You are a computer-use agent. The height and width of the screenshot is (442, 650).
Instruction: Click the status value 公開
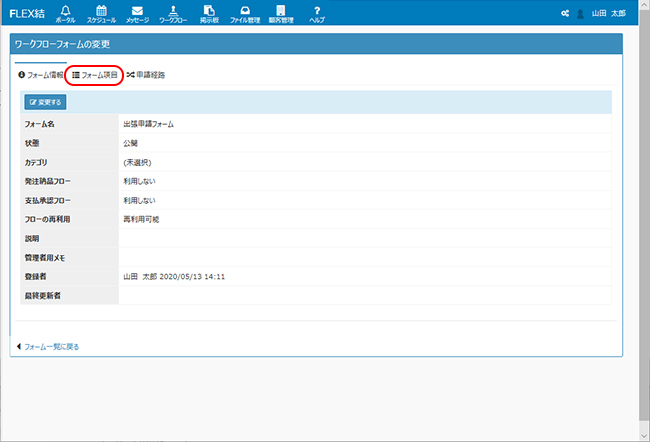(x=130, y=143)
